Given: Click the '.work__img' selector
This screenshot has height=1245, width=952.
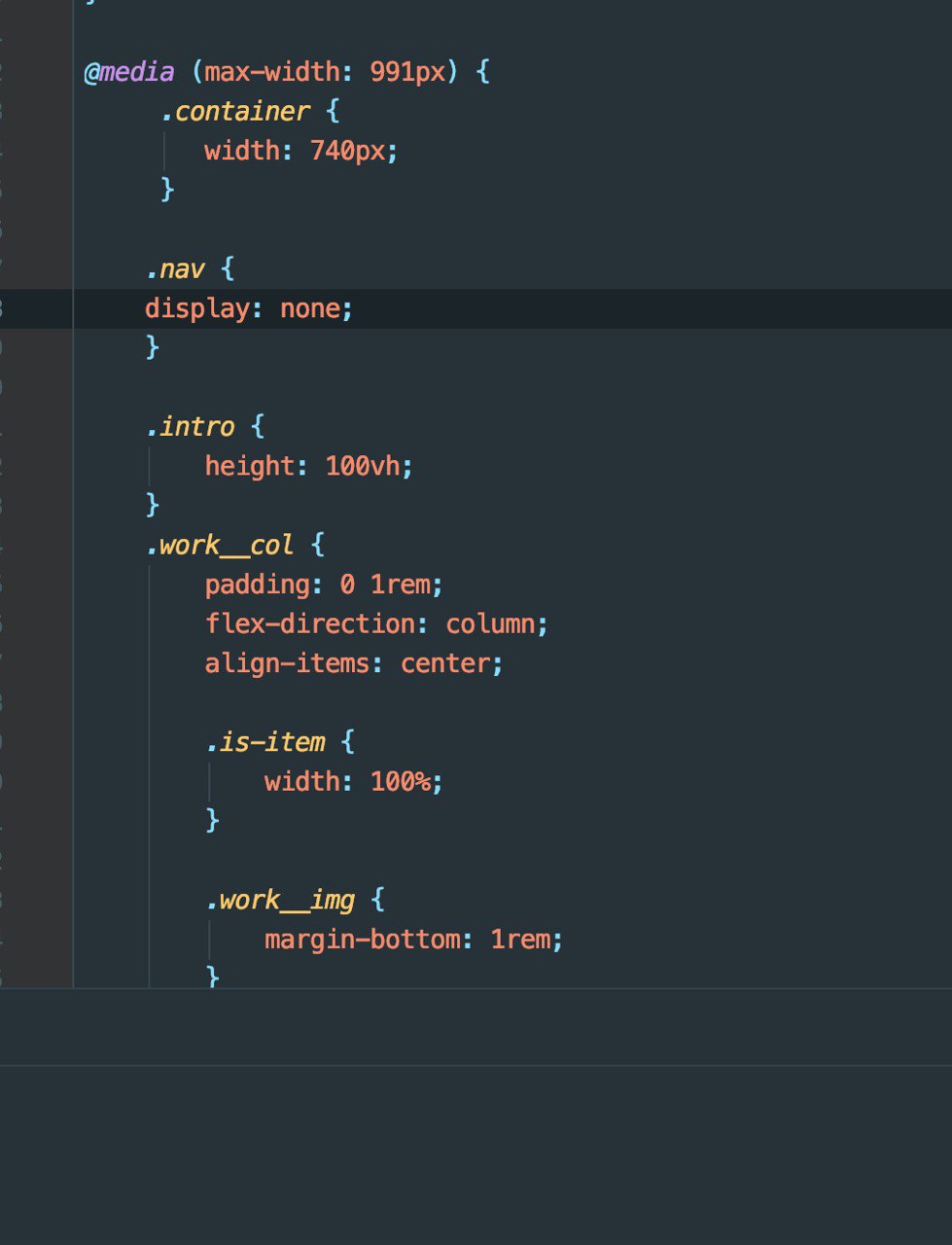Looking at the screenshot, I should point(280,900).
